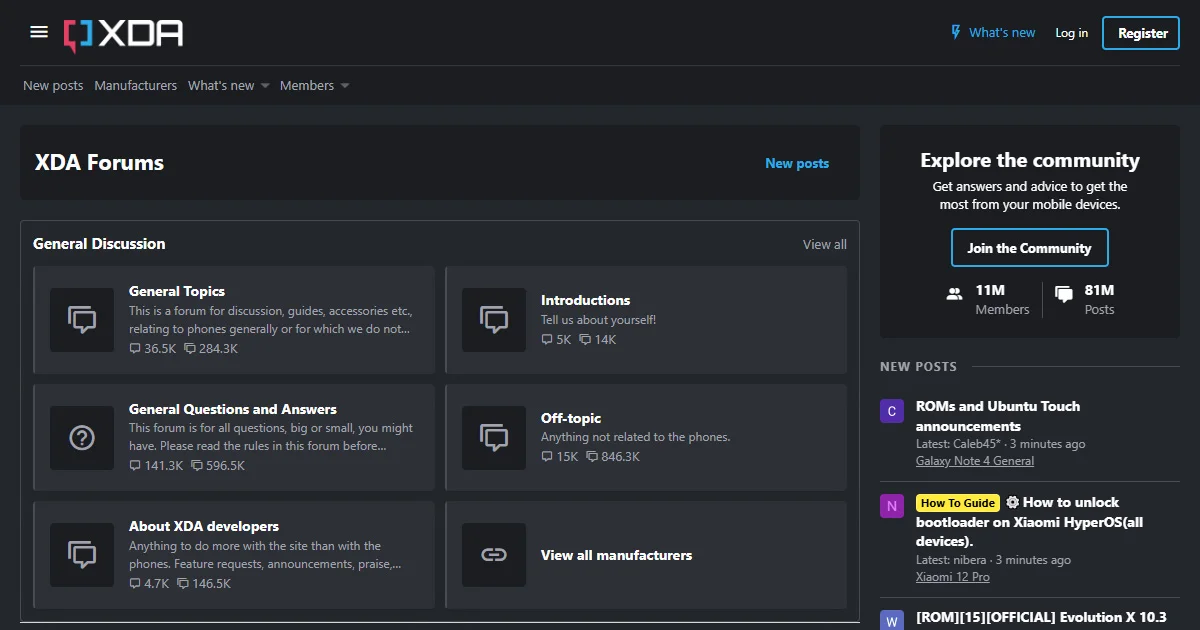This screenshot has height=630, width=1200.
Task: Click the 284.3K message count in General Topics
Action: point(218,349)
